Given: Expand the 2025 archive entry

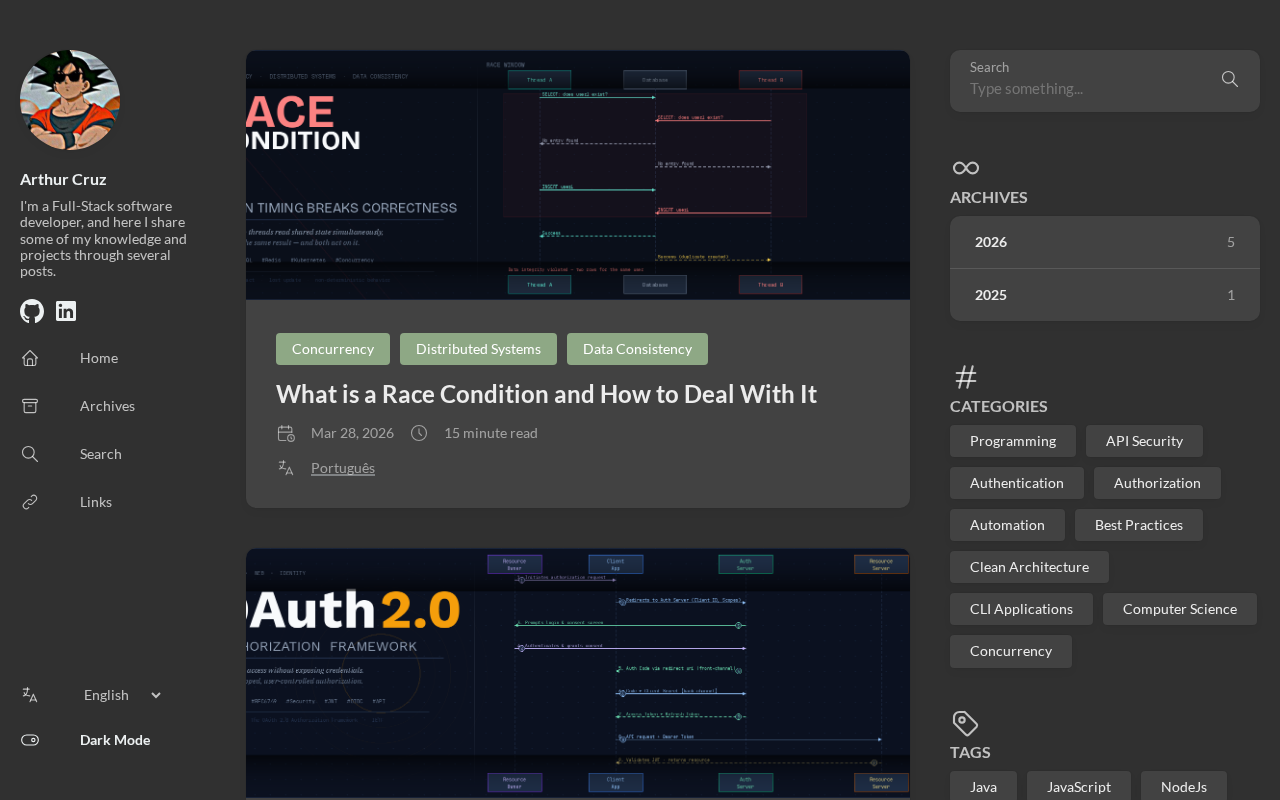Looking at the screenshot, I should tap(1105, 295).
